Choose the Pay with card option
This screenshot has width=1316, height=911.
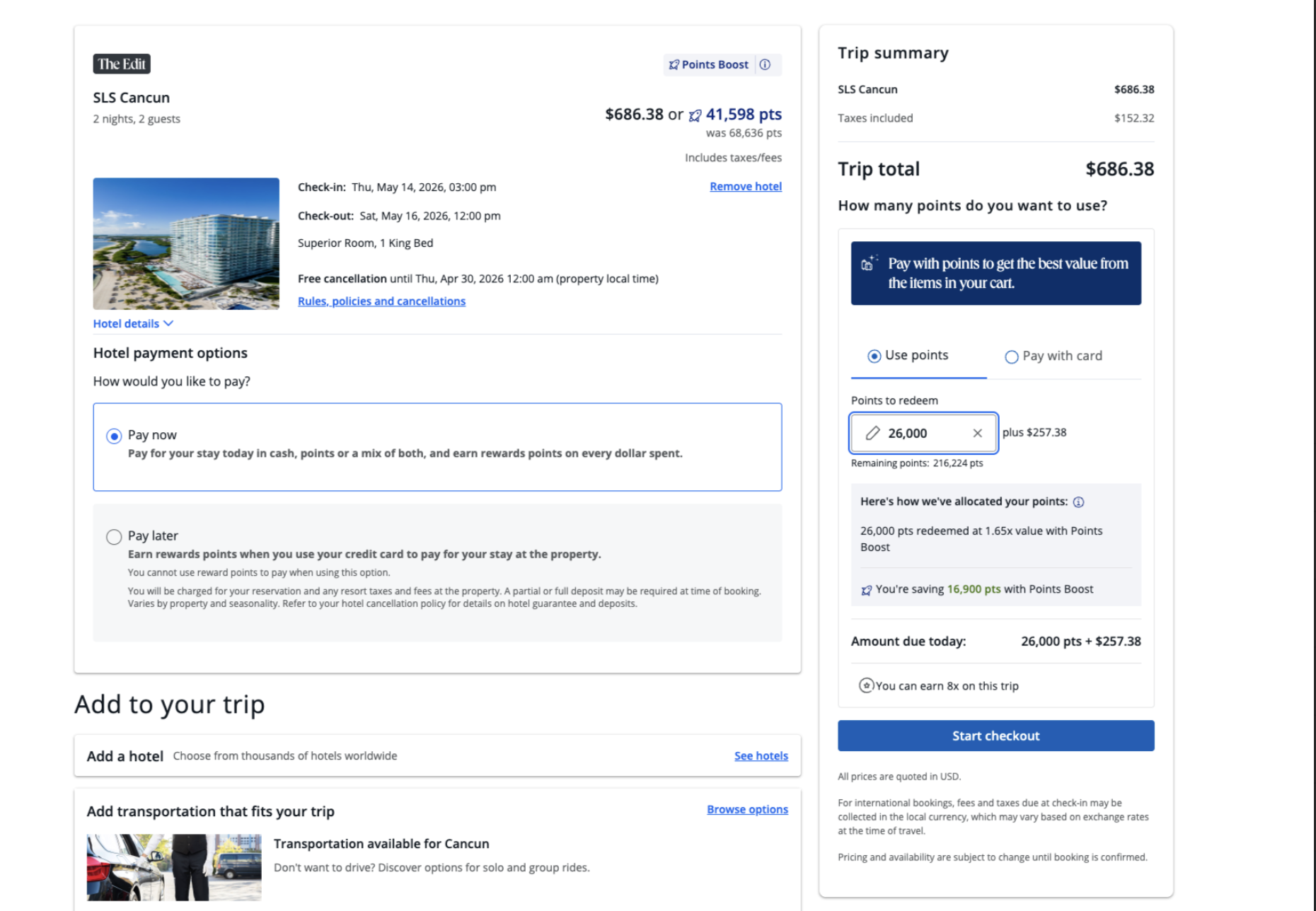pos(1012,356)
